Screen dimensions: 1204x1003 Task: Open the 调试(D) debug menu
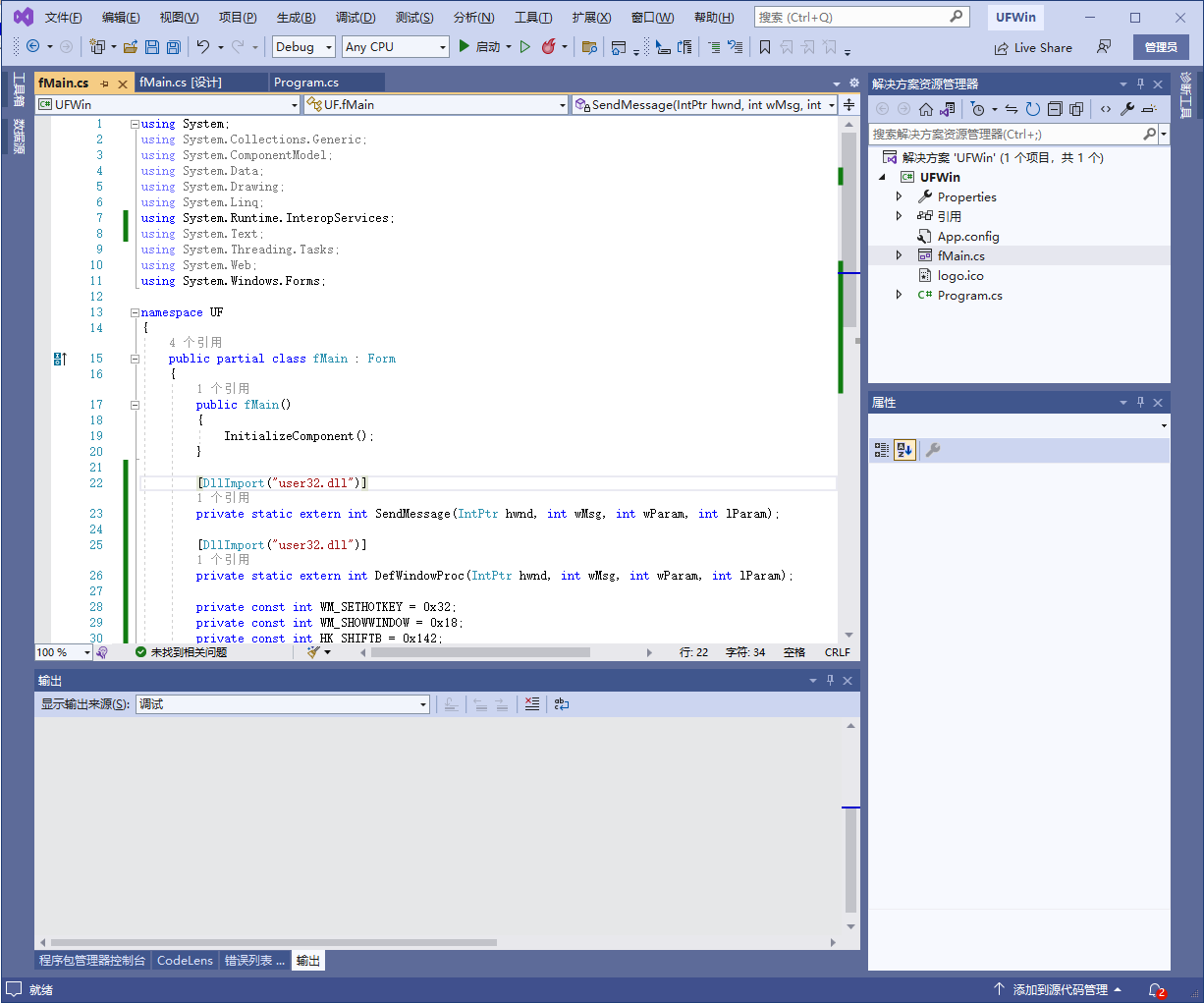(x=356, y=18)
